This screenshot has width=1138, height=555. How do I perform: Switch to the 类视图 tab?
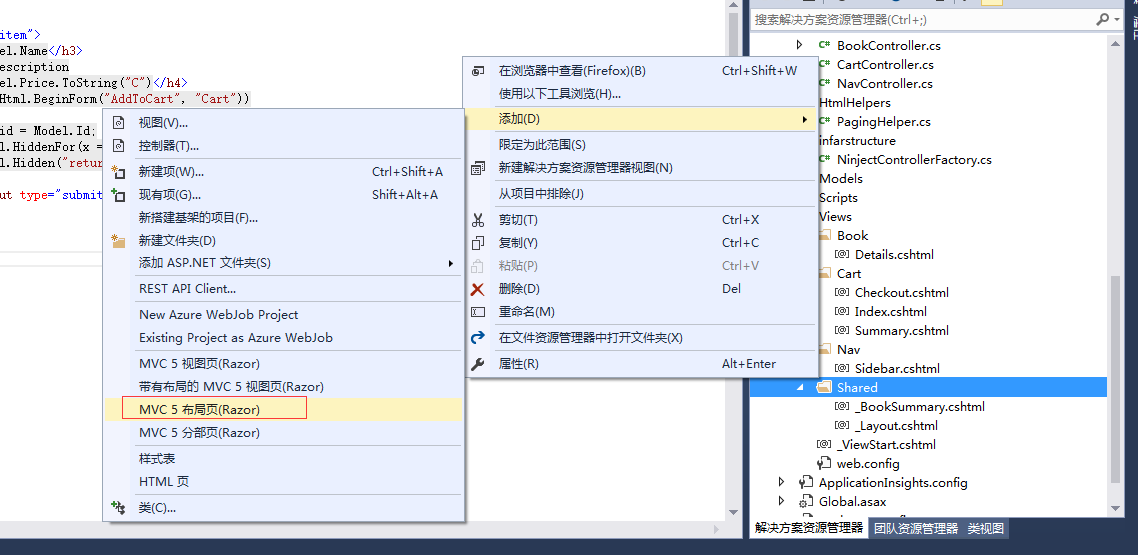coord(986,528)
